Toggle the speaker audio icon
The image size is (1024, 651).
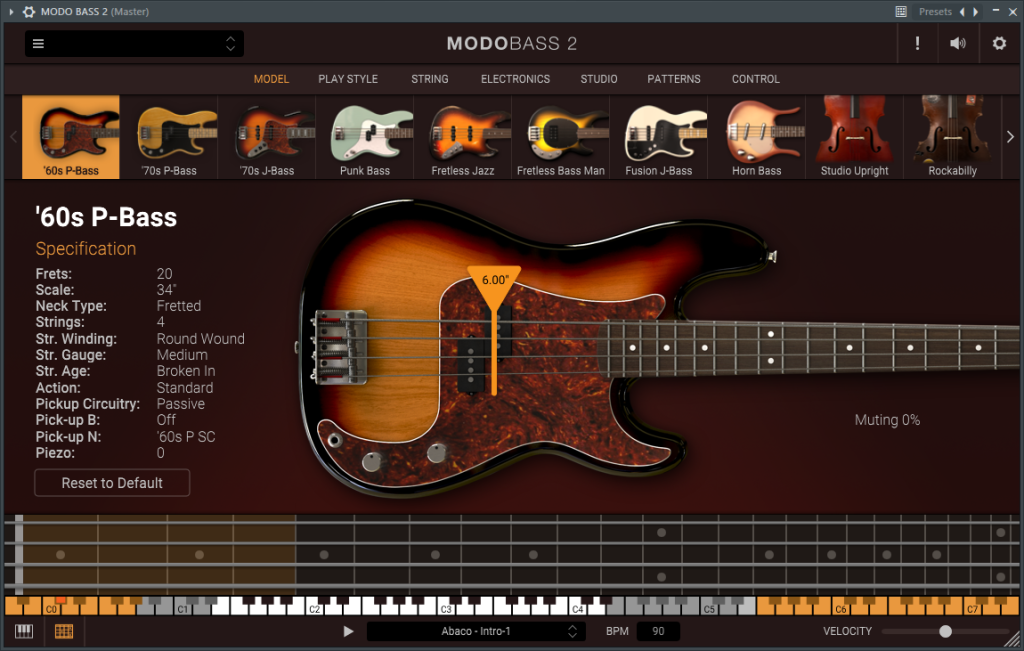(x=957, y=44)
